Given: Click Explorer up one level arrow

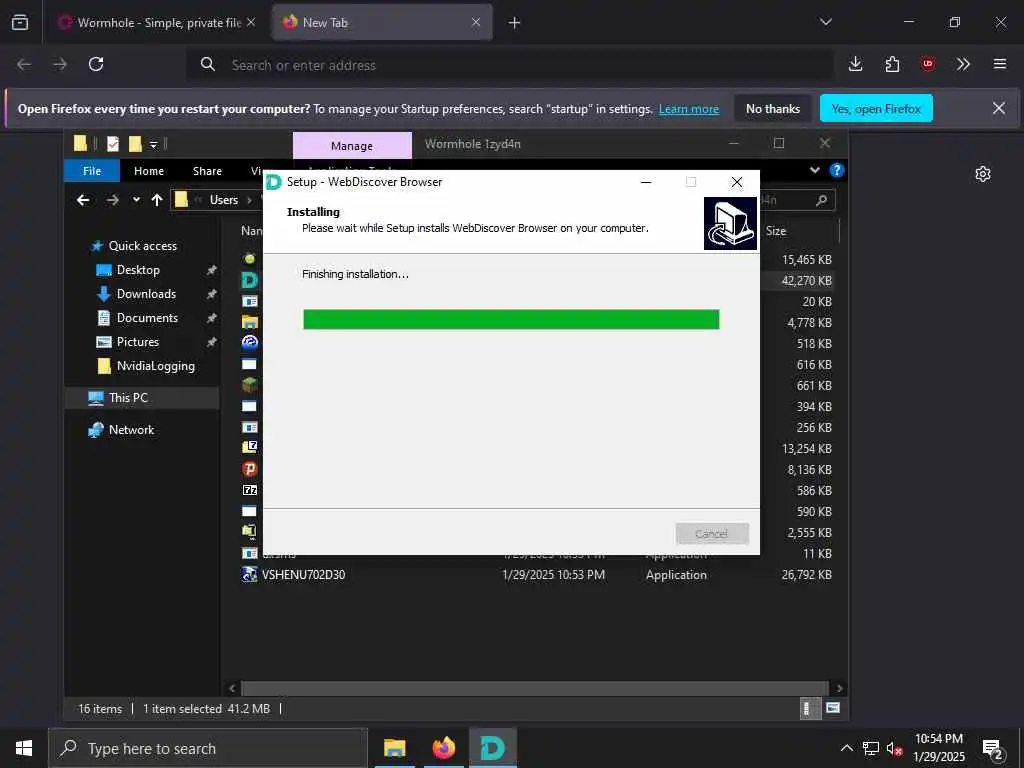Looking at the screenshot, I should [157, 200].
